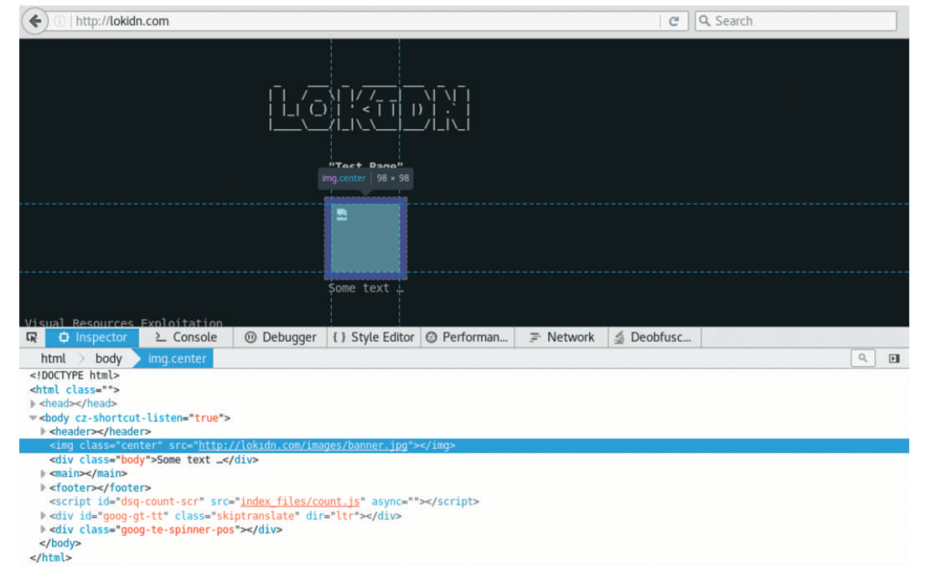Click the broken image icon in highlighted box
The image size is (935, 577).
coord(342,215)
